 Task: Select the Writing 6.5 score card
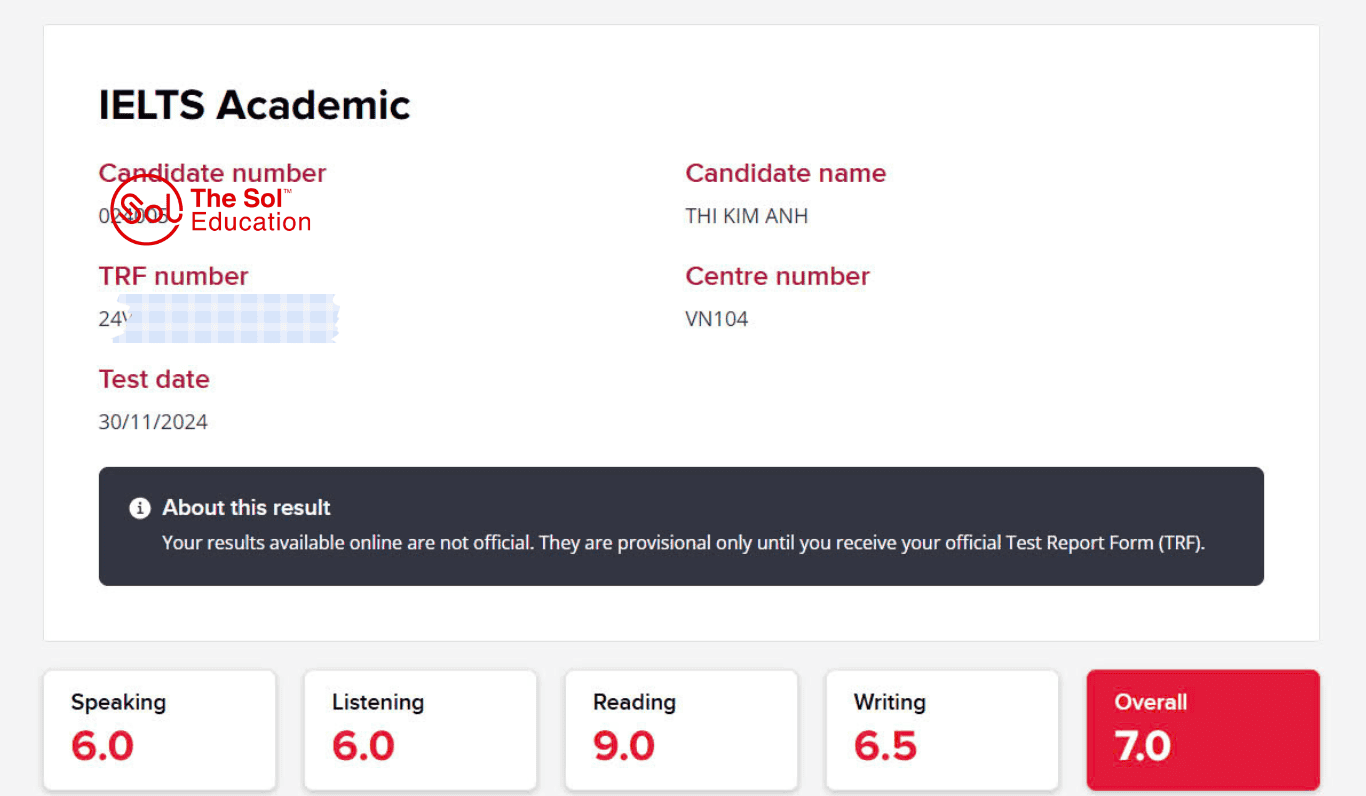tap(942, 730)
